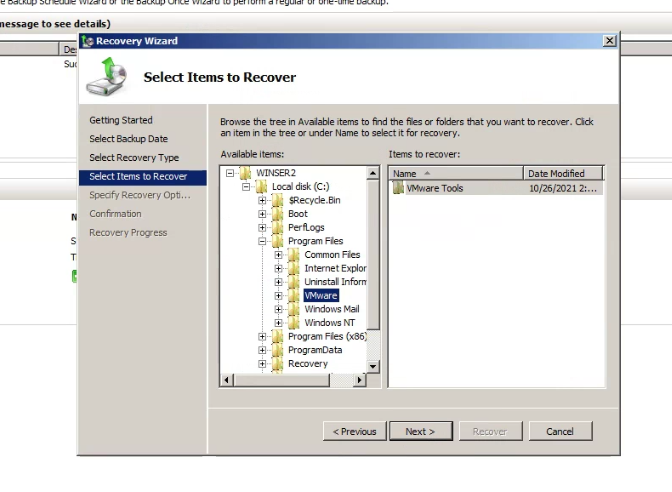Select the Select Items to Recover step
The height and width of the screenshot is (492, 672).
(x=143, y=177)
